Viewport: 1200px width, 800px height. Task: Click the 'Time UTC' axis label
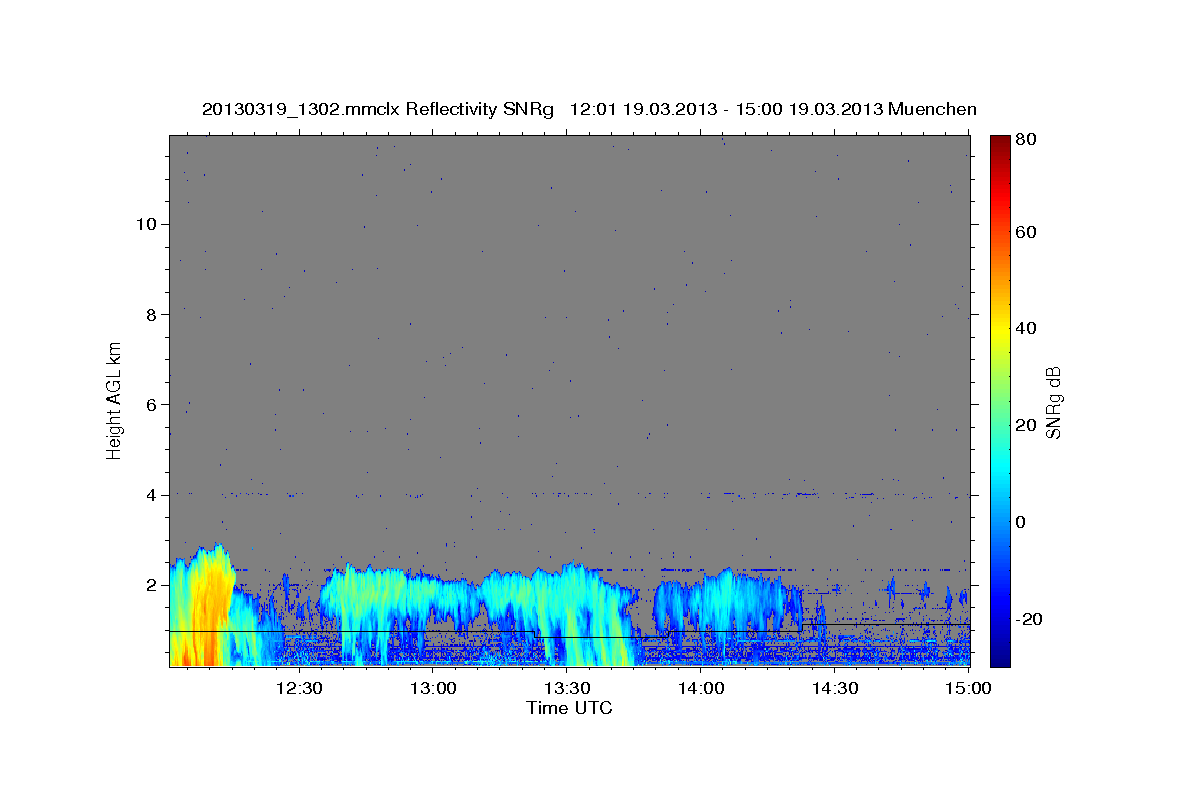(569, 708)
